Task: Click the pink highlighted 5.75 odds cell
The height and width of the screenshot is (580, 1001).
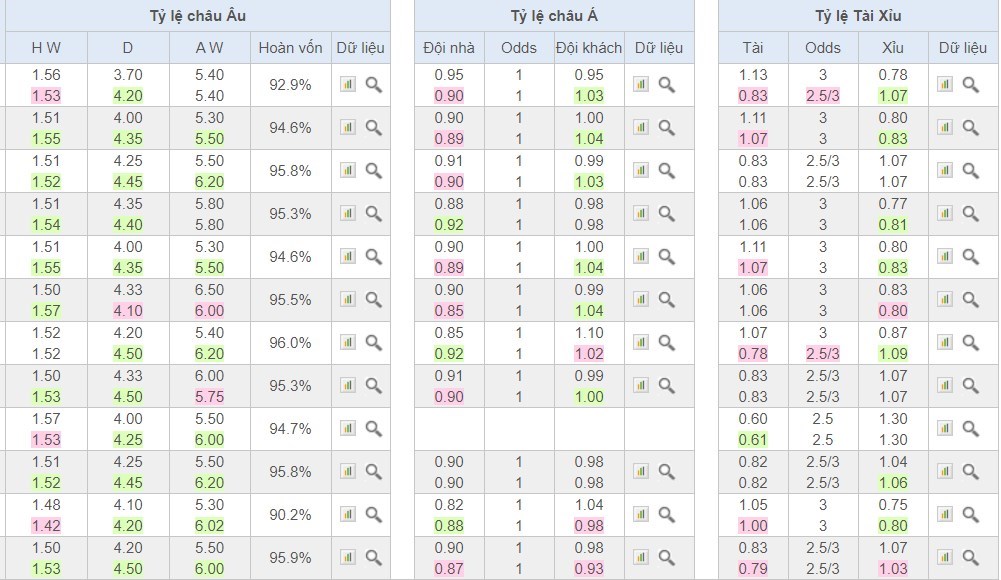Action: (210, 397)
